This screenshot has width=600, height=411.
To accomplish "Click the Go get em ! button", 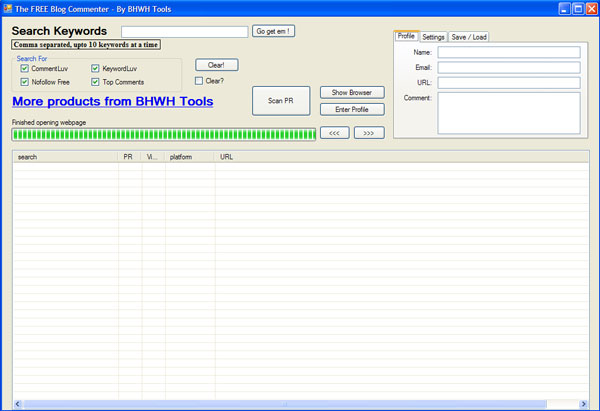I will coord(273,31).
